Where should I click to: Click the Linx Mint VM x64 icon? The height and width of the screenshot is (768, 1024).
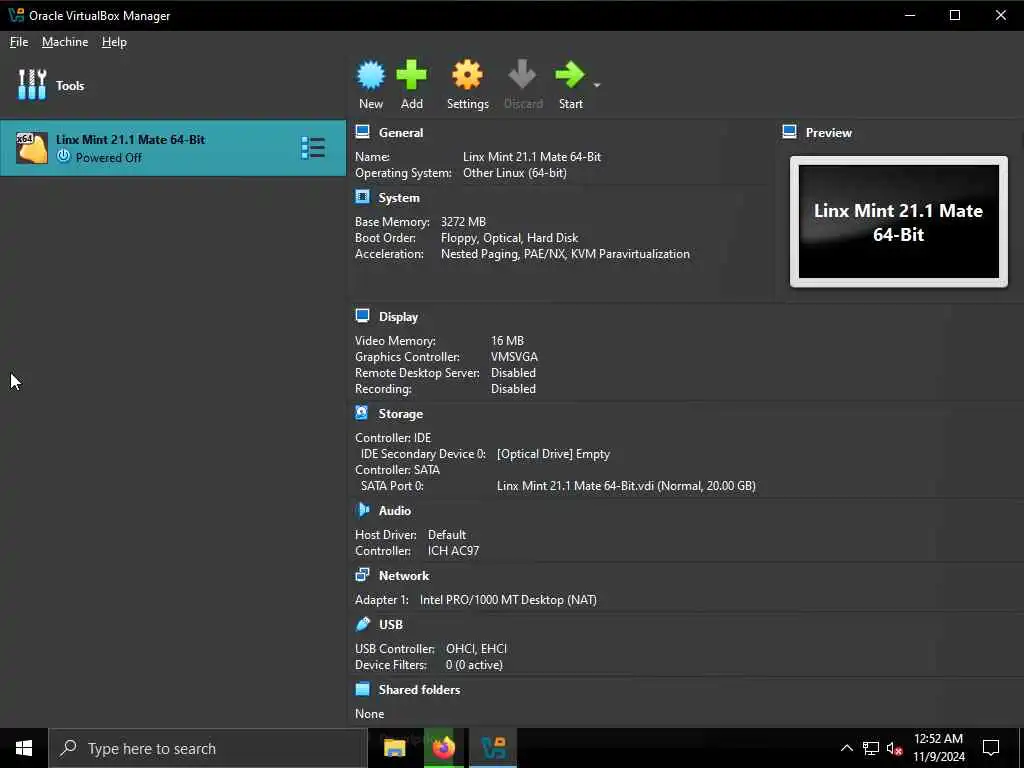coord(31,148)
